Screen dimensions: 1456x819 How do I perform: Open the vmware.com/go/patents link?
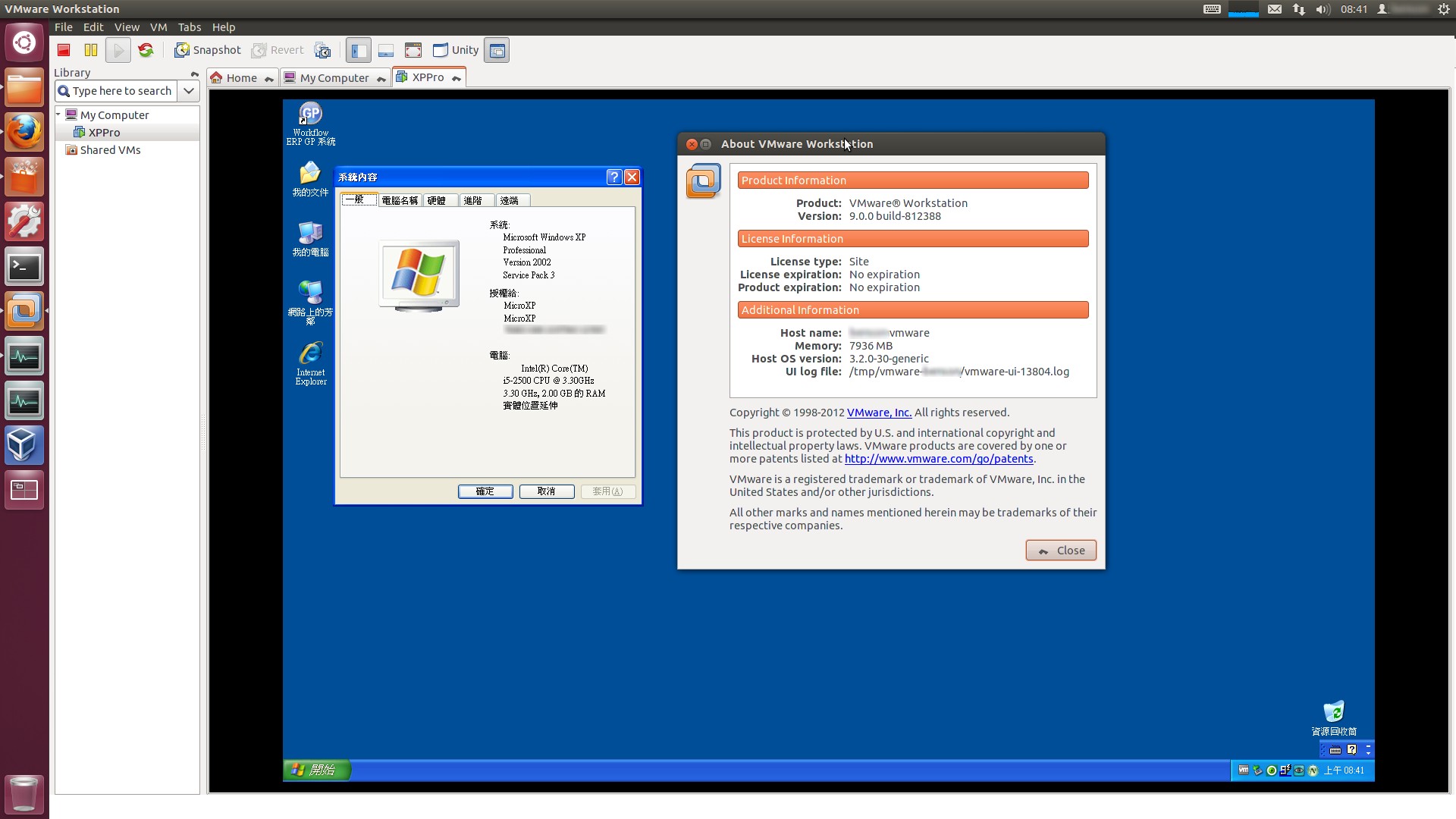(x=939, y=459)
